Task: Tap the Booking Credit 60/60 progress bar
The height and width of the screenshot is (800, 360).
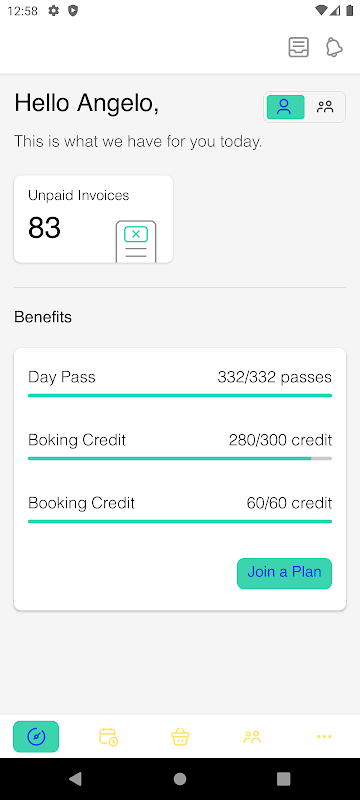Action: click(x=180, y=521)
